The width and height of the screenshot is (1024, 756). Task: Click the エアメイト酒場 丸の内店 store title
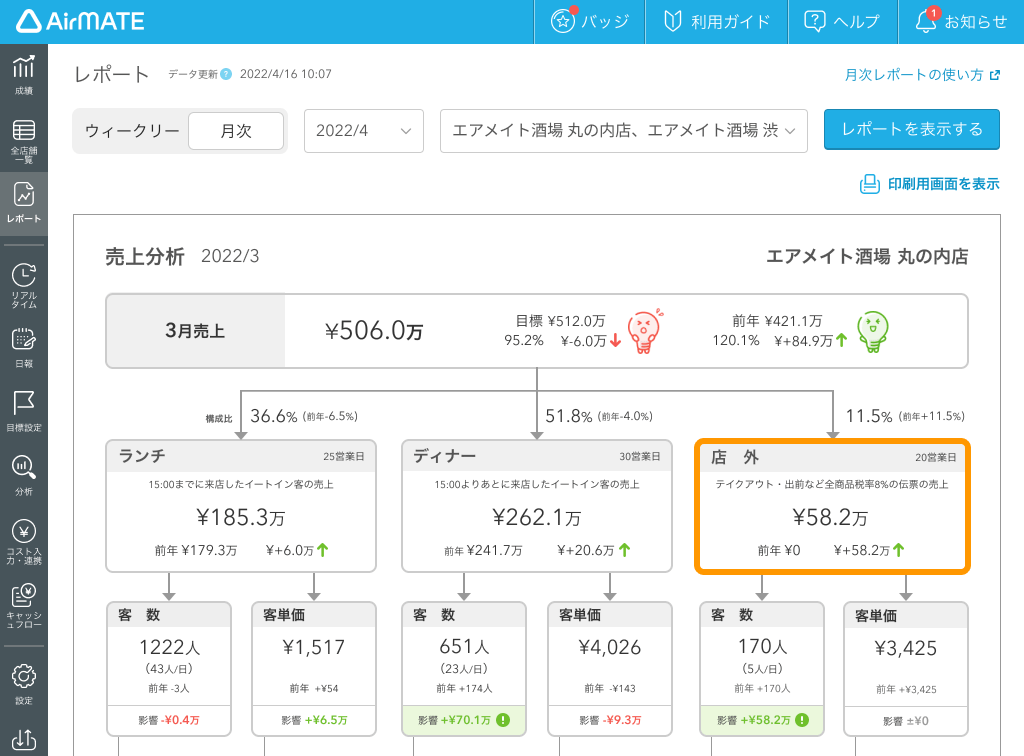click(867, 257)
